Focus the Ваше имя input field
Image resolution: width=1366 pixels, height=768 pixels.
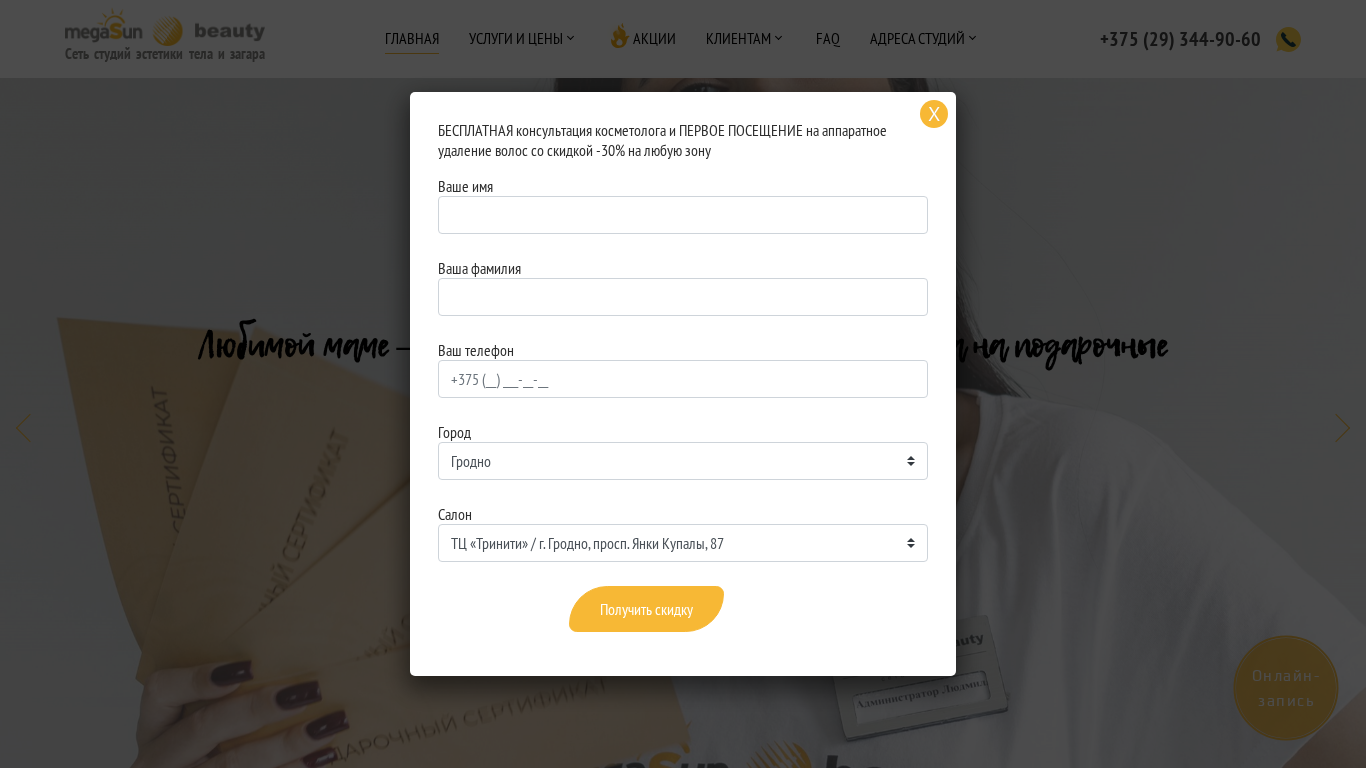click(683, 215)
